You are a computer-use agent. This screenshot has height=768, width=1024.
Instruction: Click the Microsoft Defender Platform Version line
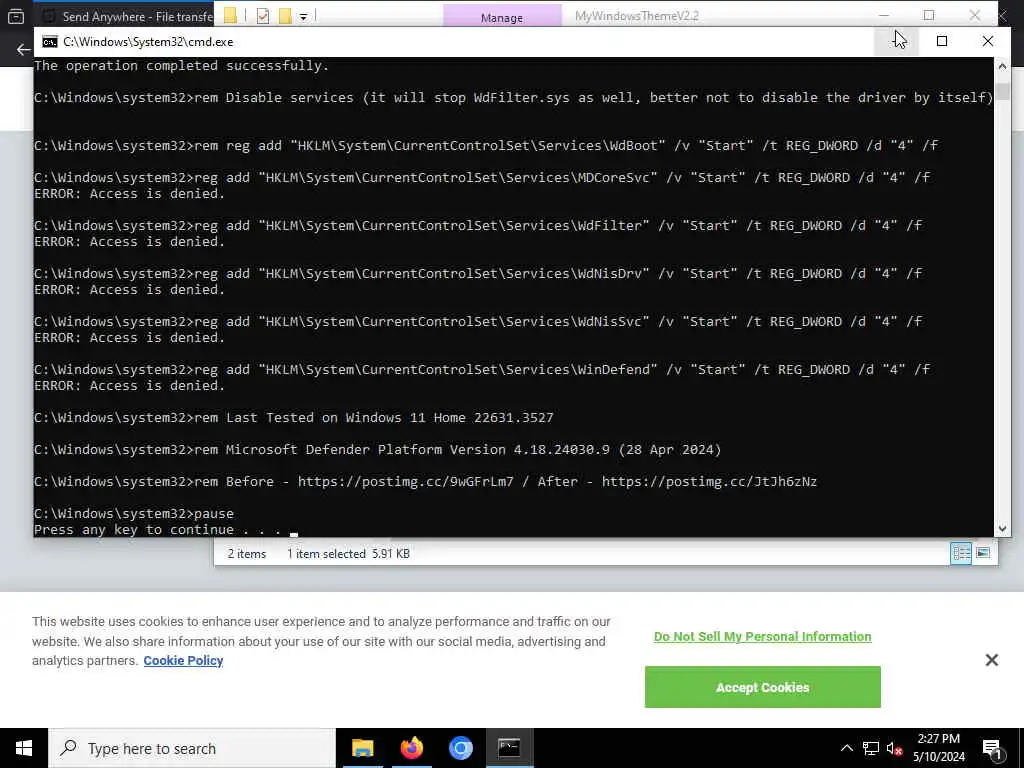click(x=377, y=449)
